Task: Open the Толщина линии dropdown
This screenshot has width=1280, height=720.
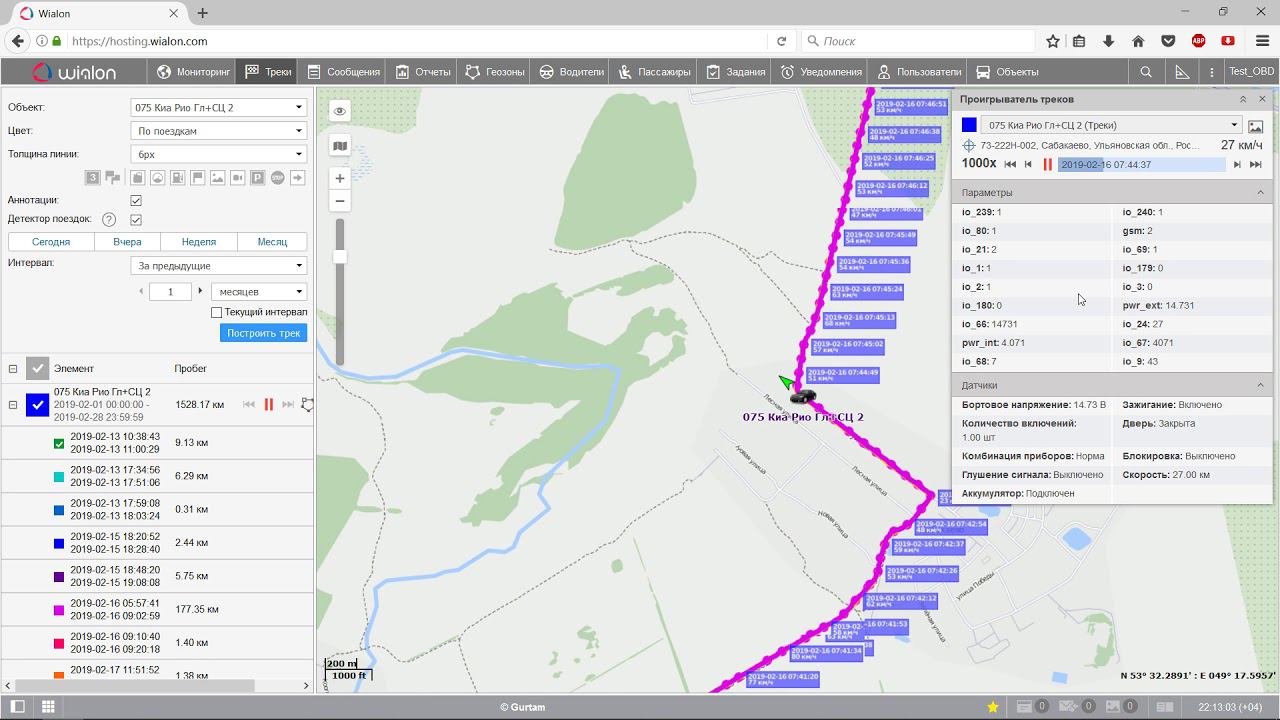Action: coord(218,154)
